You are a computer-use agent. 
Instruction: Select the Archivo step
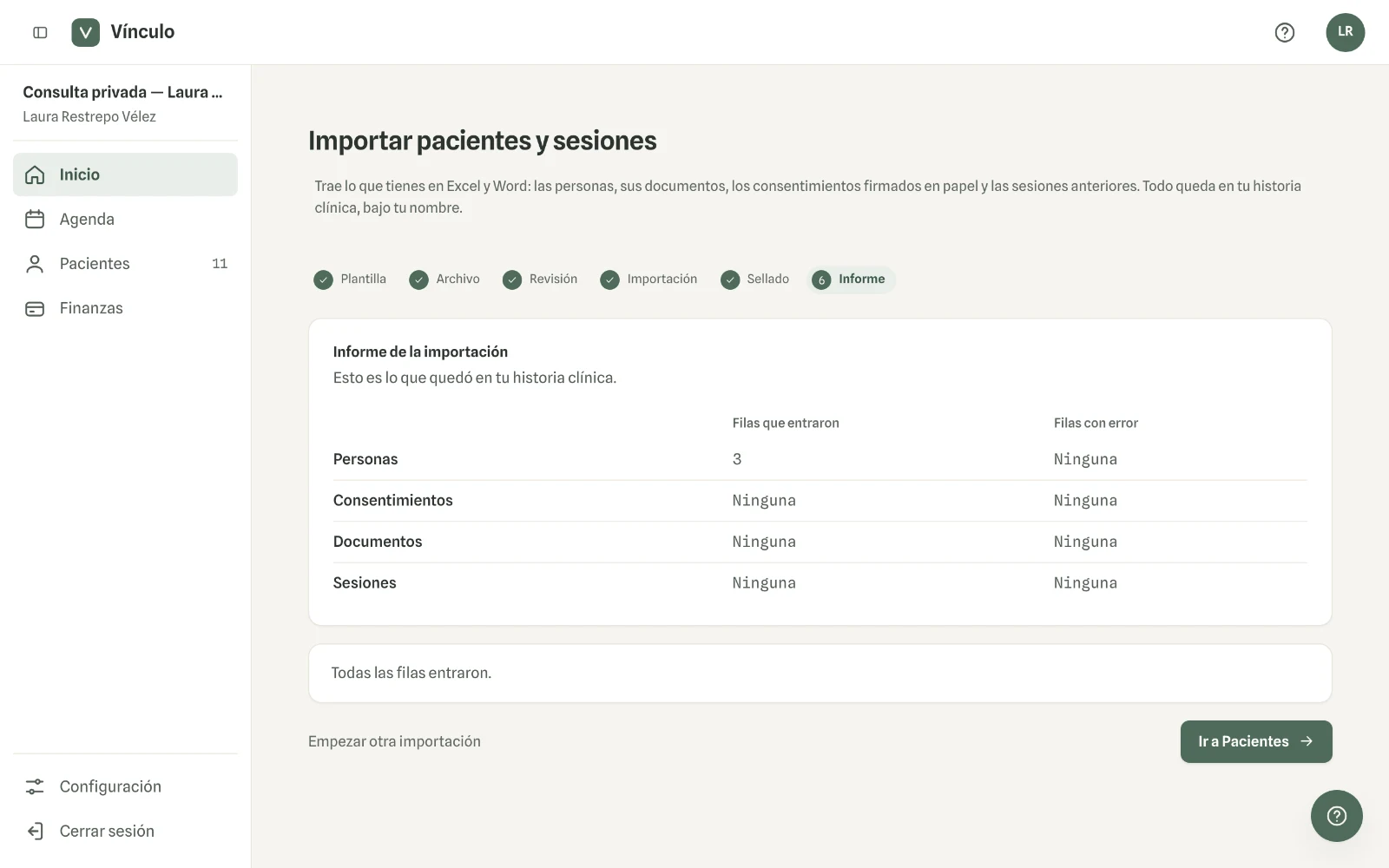click(444, 279)
